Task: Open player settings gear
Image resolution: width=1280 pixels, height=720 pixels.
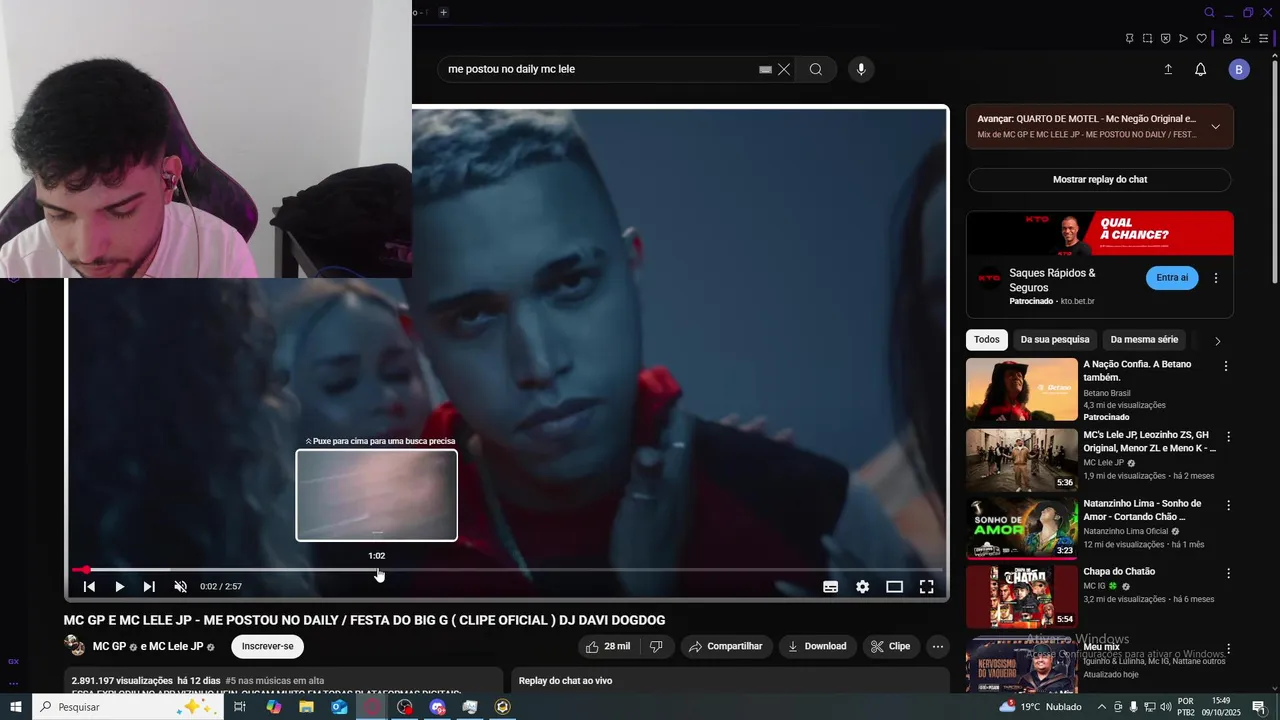Action: pyautogui.click(x=862, y=587)
